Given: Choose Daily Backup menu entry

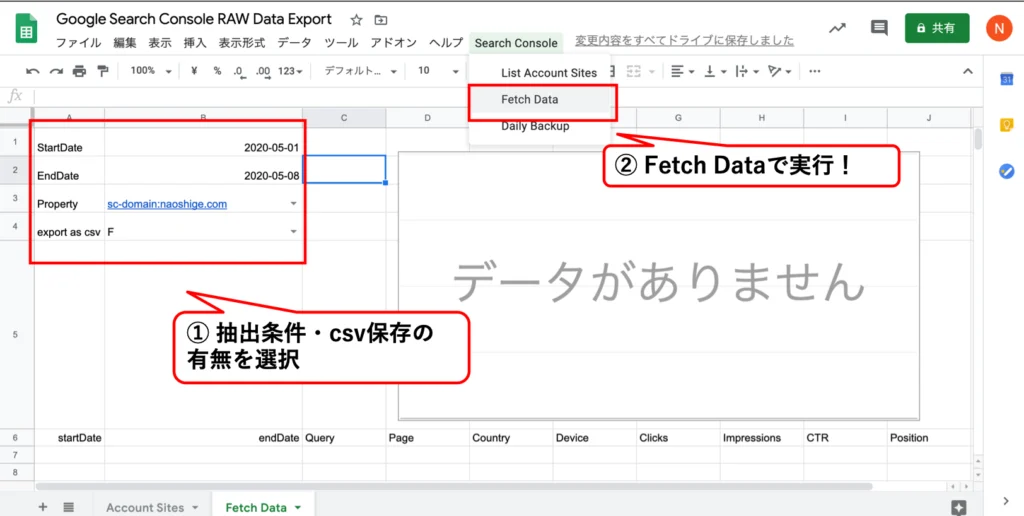Looking at the screenshot, I should point(539,126).
